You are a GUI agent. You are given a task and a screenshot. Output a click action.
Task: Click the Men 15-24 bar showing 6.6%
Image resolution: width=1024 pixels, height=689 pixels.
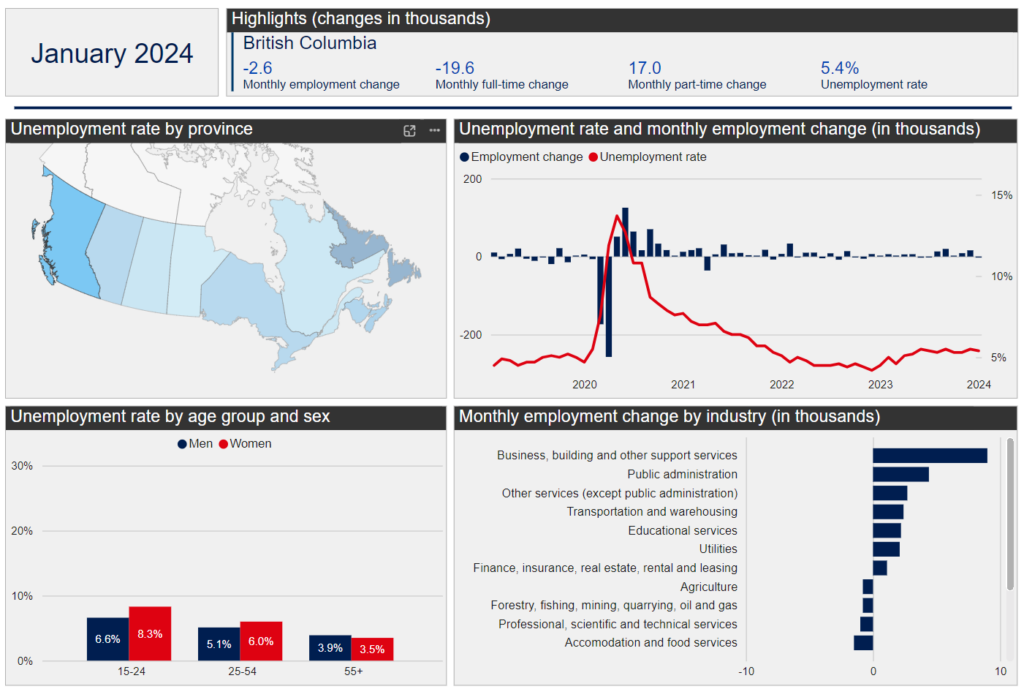pyautogui.click(x=107, y=639)
